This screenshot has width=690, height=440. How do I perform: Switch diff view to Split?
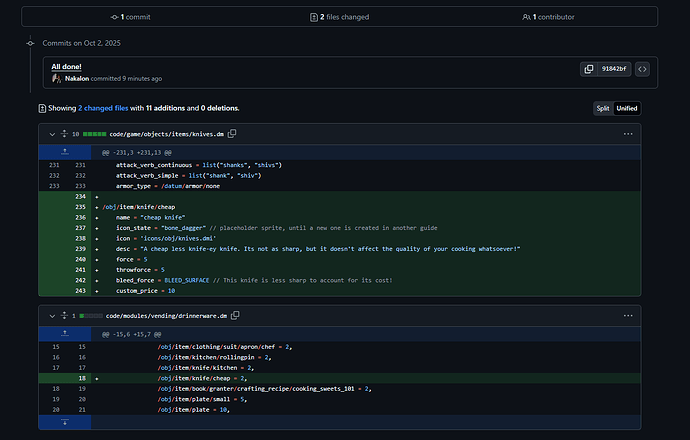pyautogui.click(x=603, y=108)
